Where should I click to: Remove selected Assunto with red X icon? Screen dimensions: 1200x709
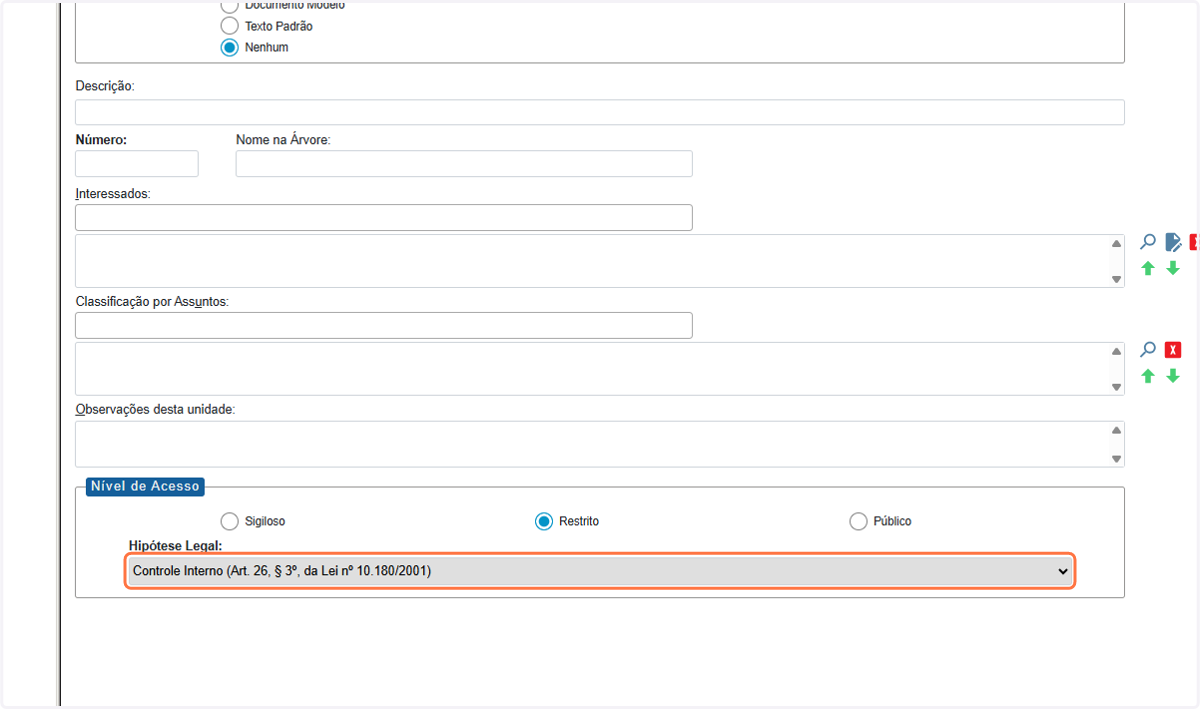pyautogui.click(x=1173, y=350)
